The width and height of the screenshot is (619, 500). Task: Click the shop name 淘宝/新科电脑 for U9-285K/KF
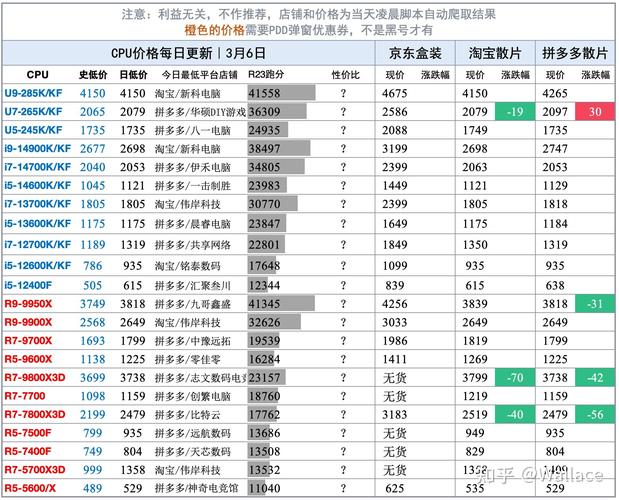[188, 94]
